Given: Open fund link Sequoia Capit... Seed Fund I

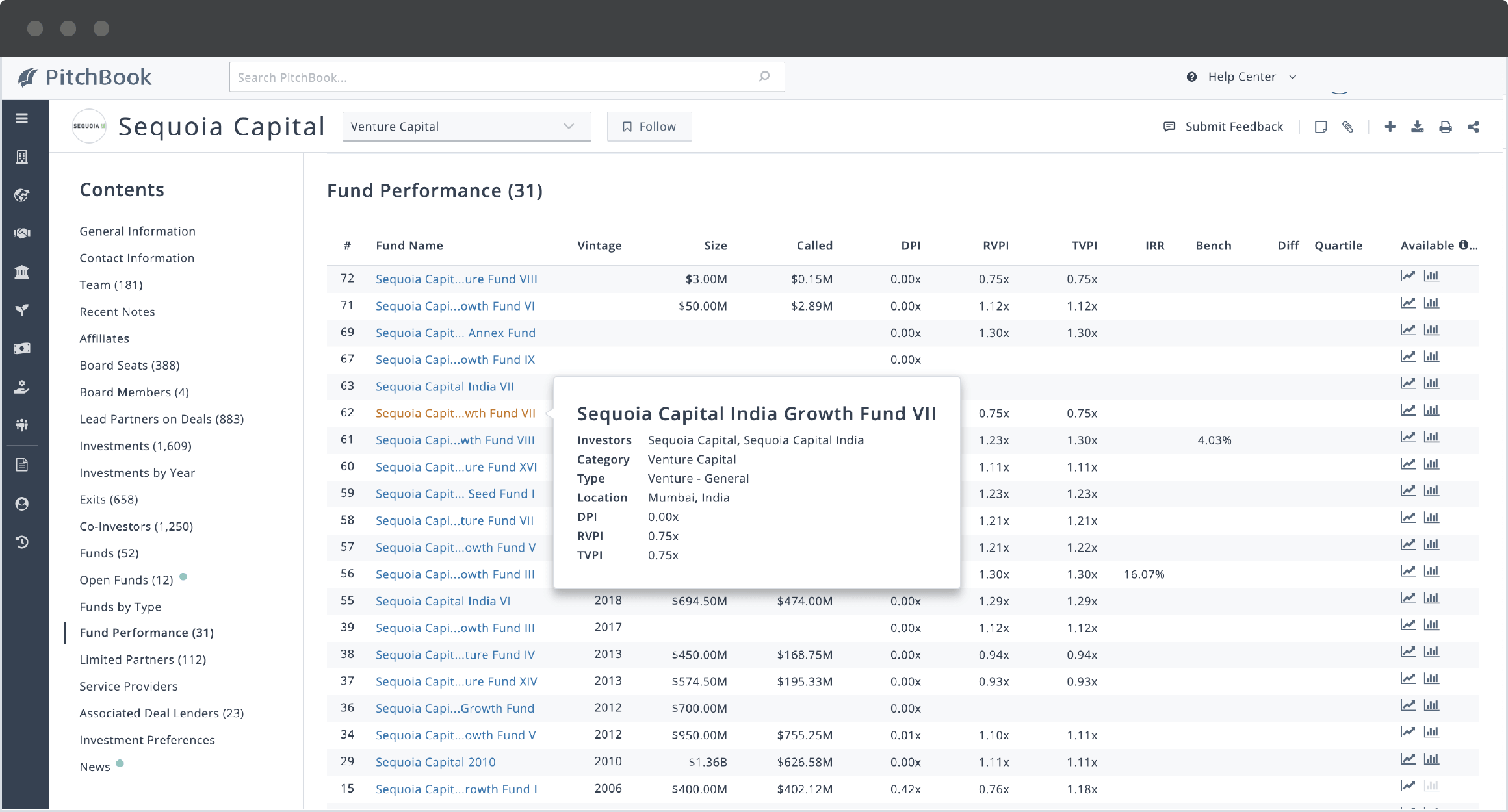Looking at the screenshot, I should tap(455, 494).
